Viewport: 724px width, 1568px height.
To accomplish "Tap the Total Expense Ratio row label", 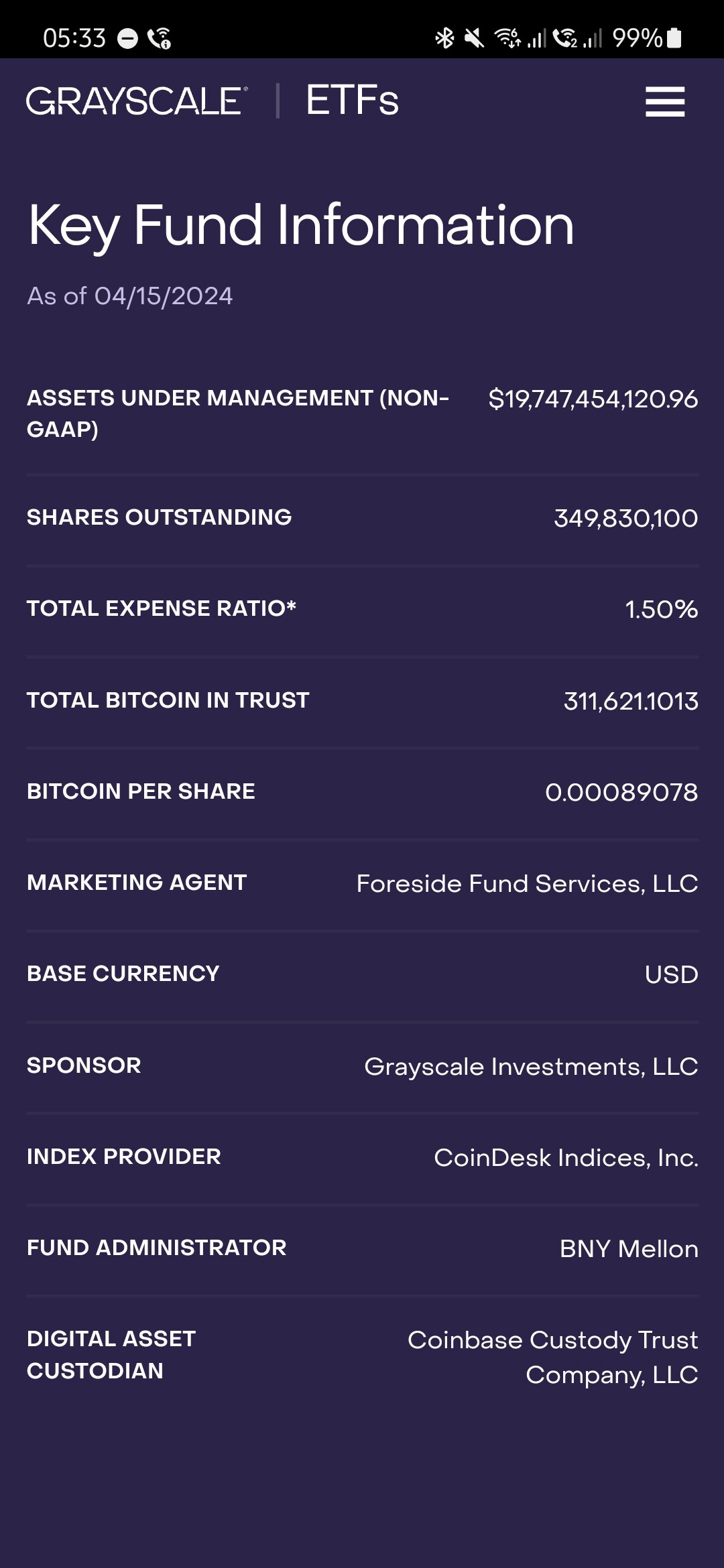I will point(162,608).
